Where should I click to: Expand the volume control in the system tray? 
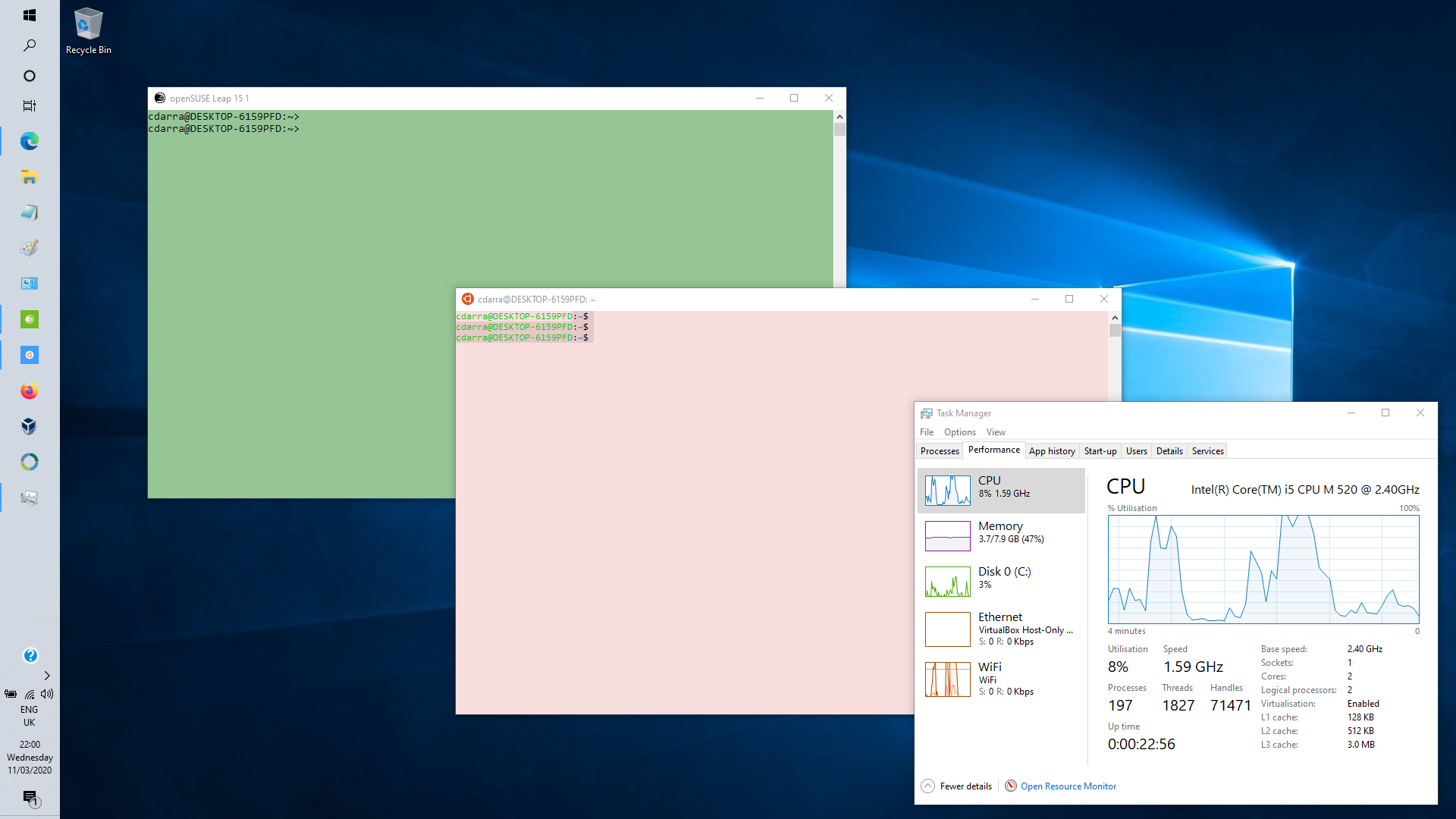tap(46, 694)
